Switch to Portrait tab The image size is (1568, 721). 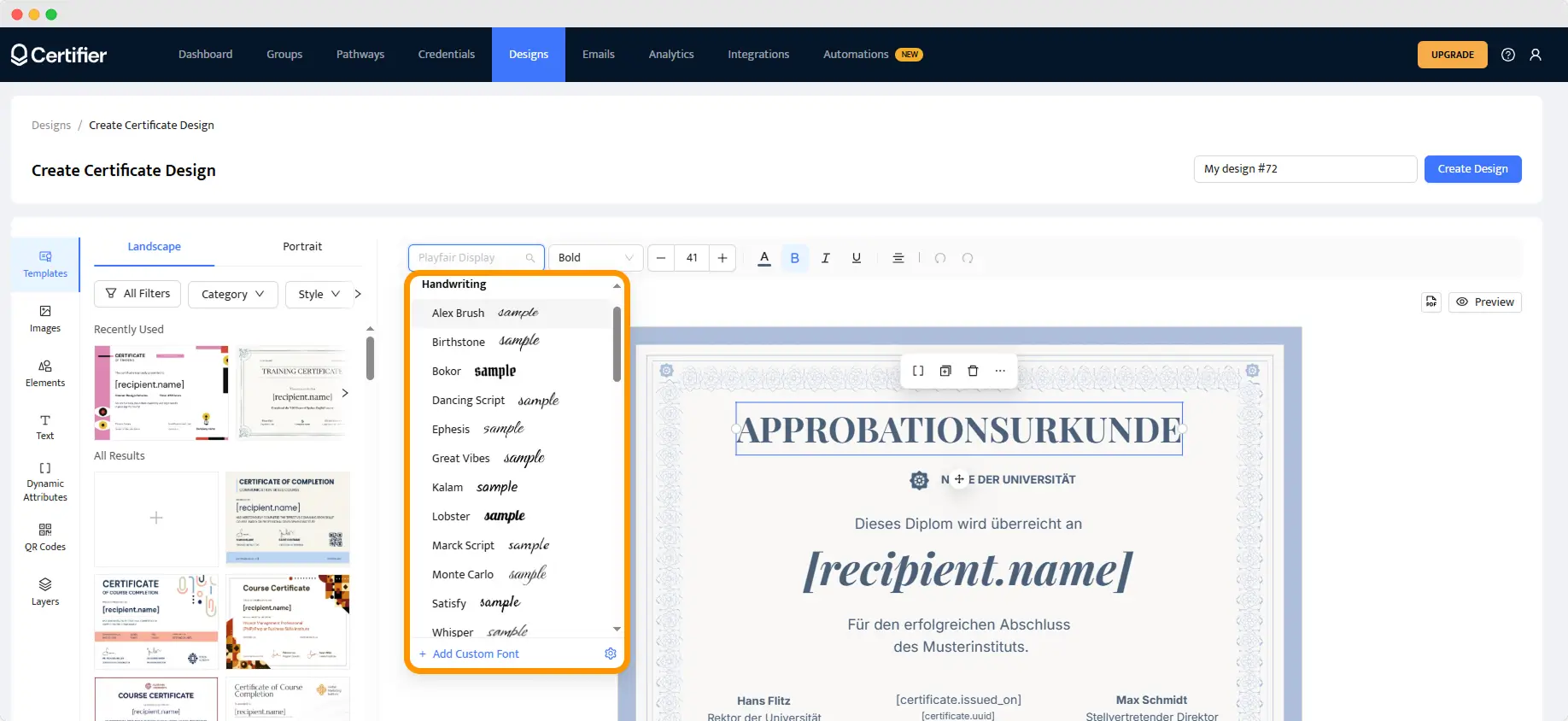pos(302,247)
